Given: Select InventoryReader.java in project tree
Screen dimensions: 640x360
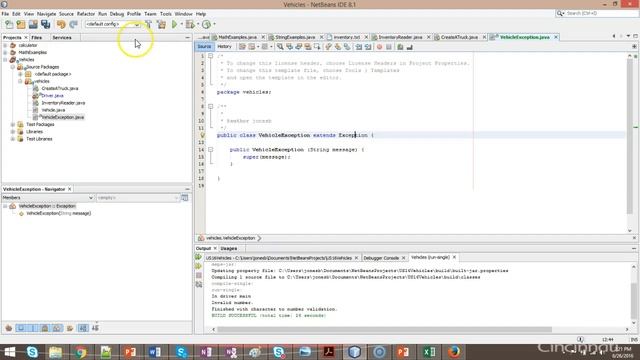Looking at the screenshot, I should click(63, 103).
